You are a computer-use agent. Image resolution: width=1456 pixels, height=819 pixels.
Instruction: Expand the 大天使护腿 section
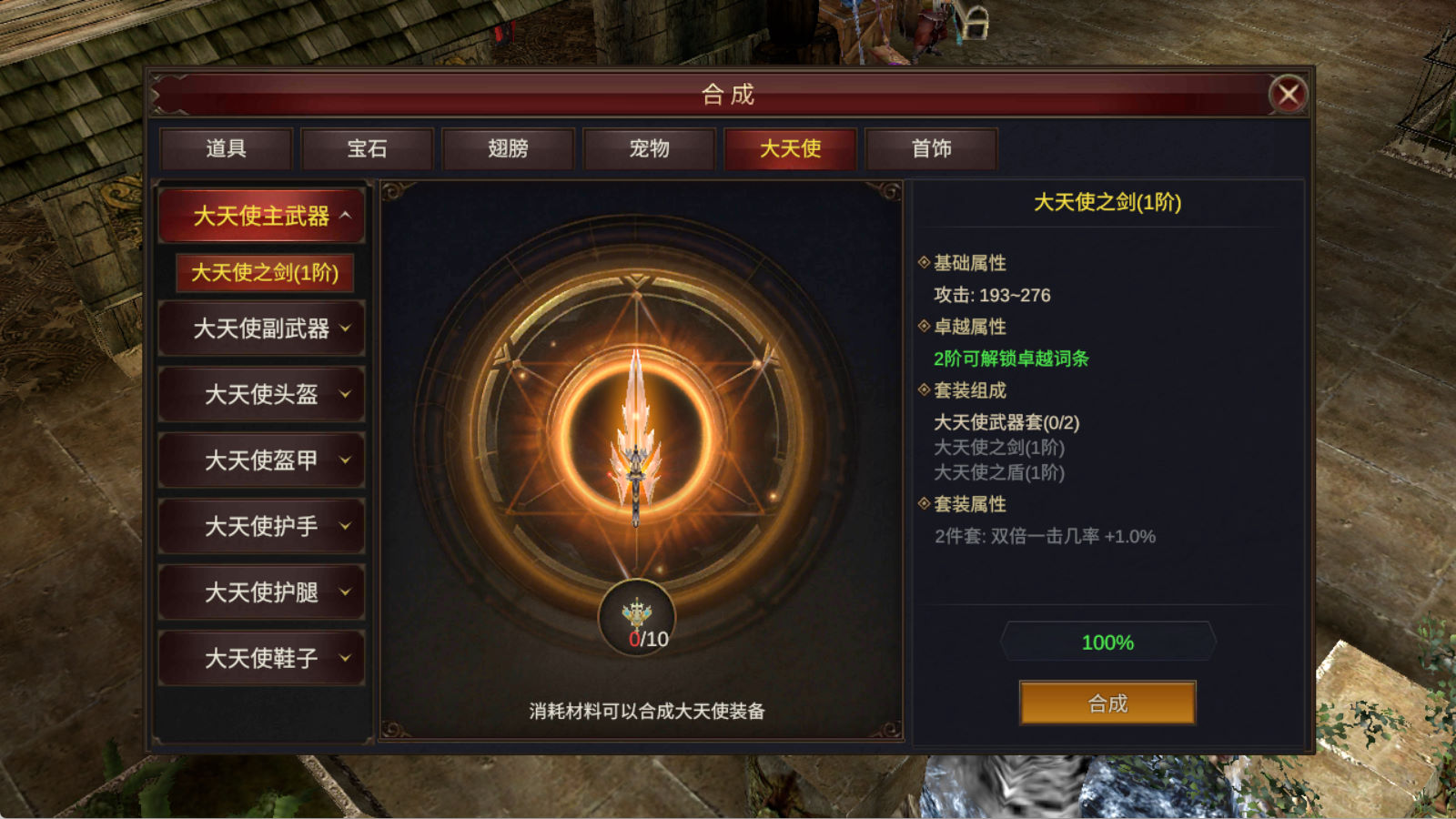click(262, 592)
